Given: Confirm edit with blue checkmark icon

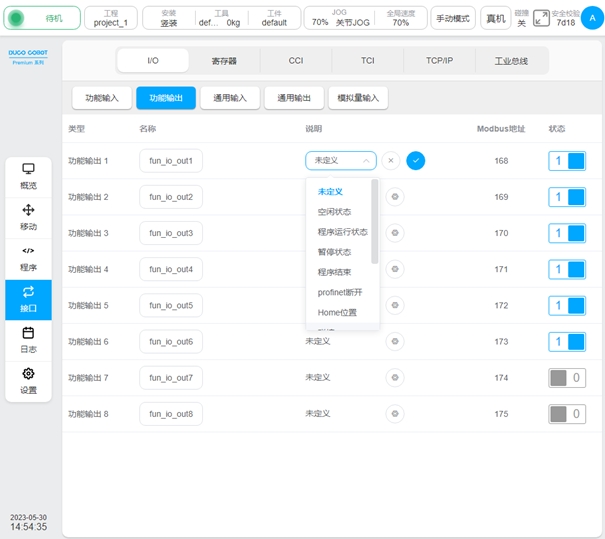Looking at the screenshot, I should [x=416, y=160].
